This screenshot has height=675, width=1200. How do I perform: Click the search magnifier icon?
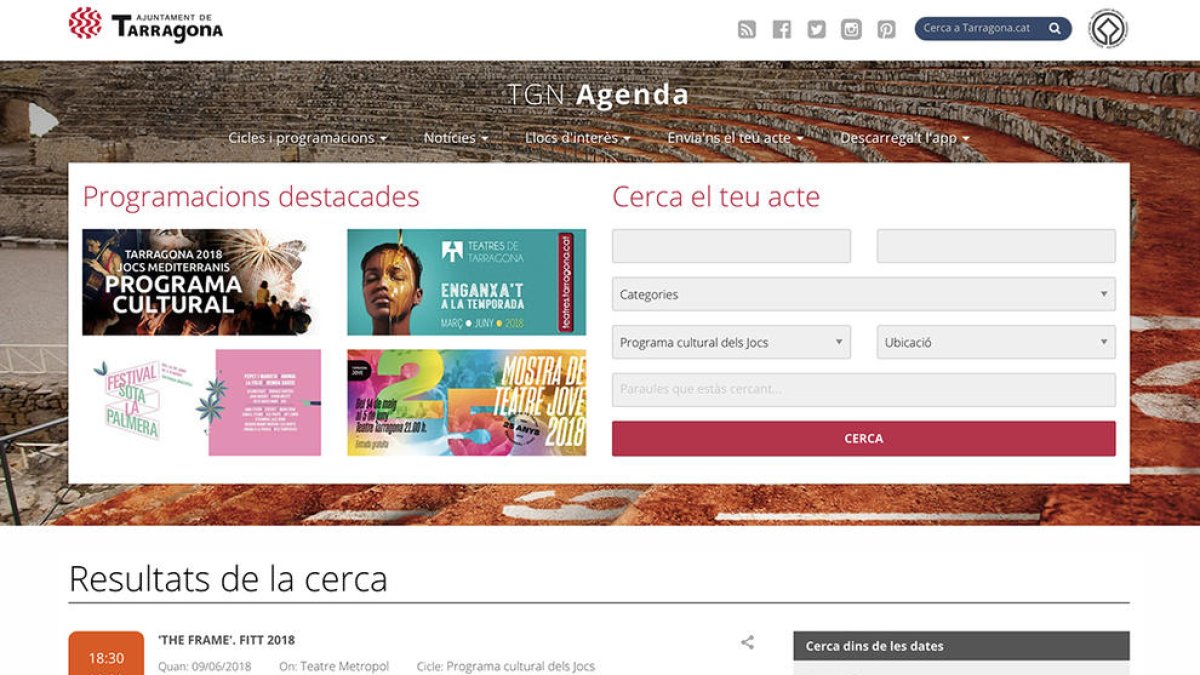coord(1055,28)
